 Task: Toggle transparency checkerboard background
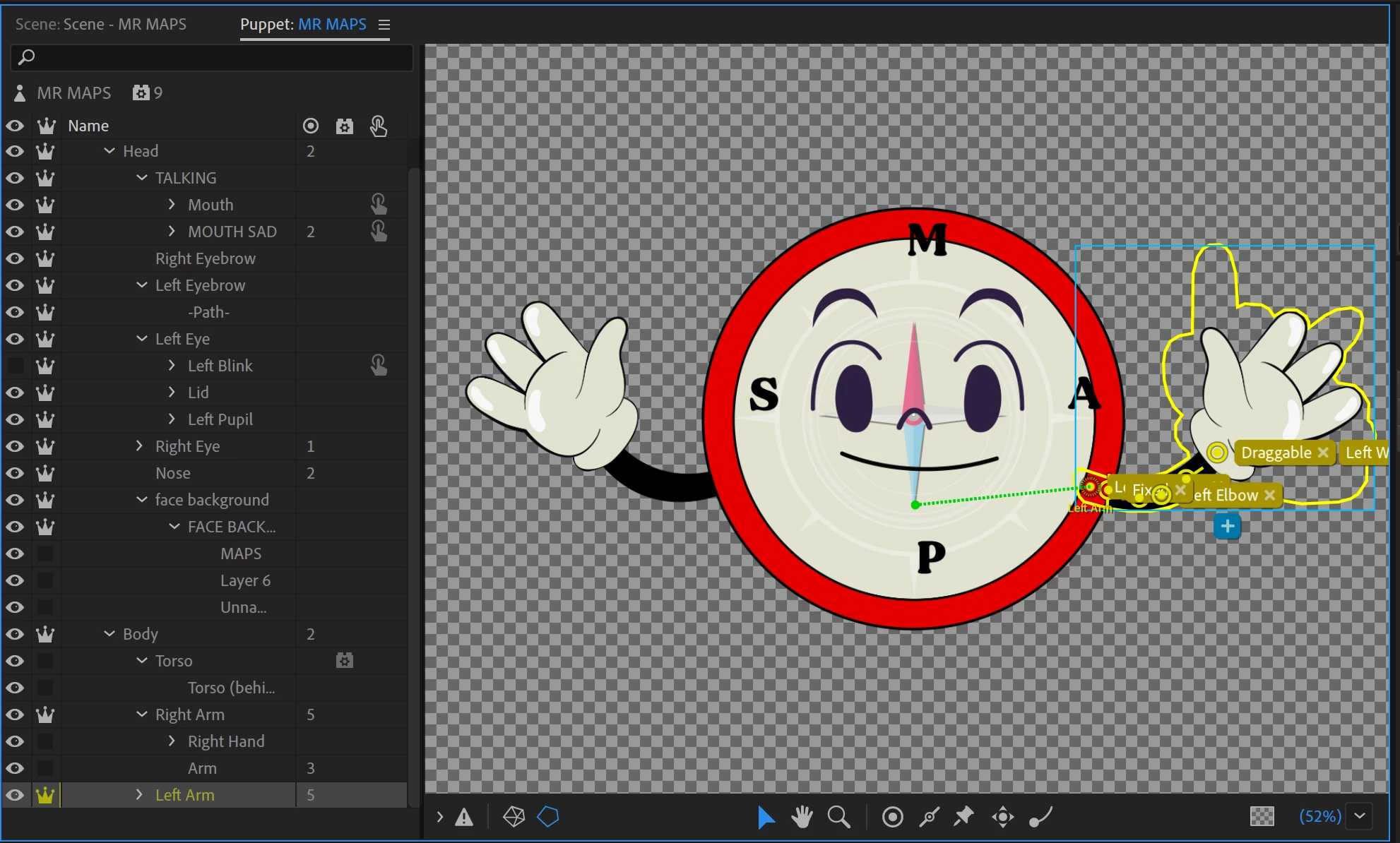(x=1262, y=817)
